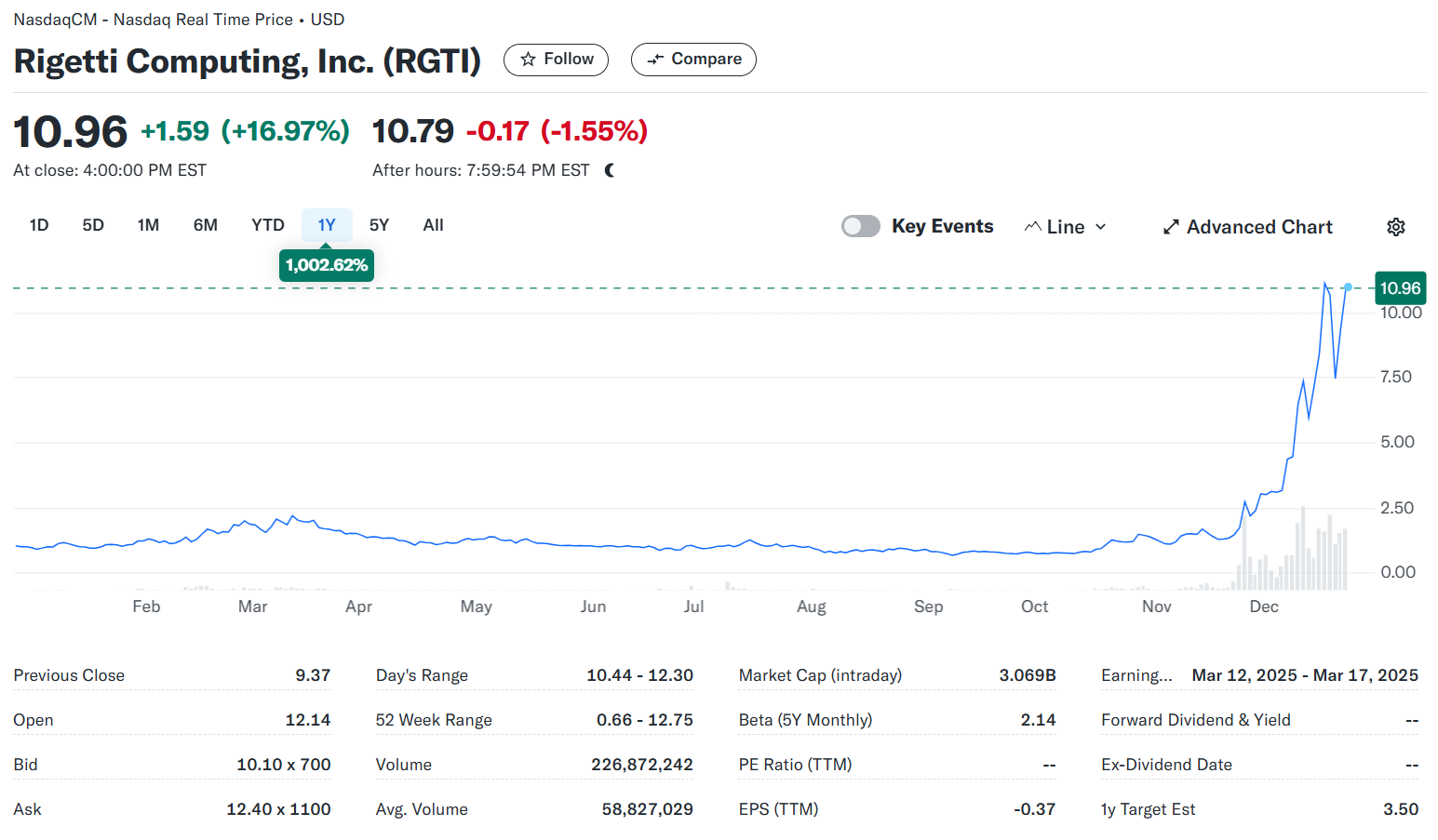1438x840 pixels.
Task: Click the Market Cap value 3.069B
Action: tap(1028, 675)
